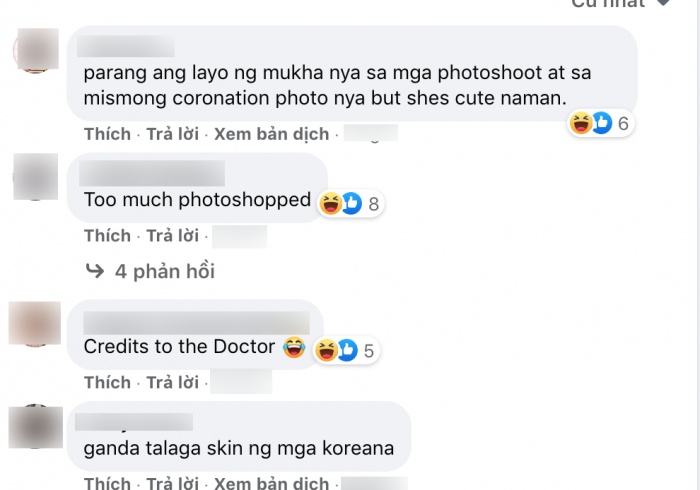The image size is (700, 490).
Task: Like the 'Too much photoshopped' comment
Action: click(107, 236)
